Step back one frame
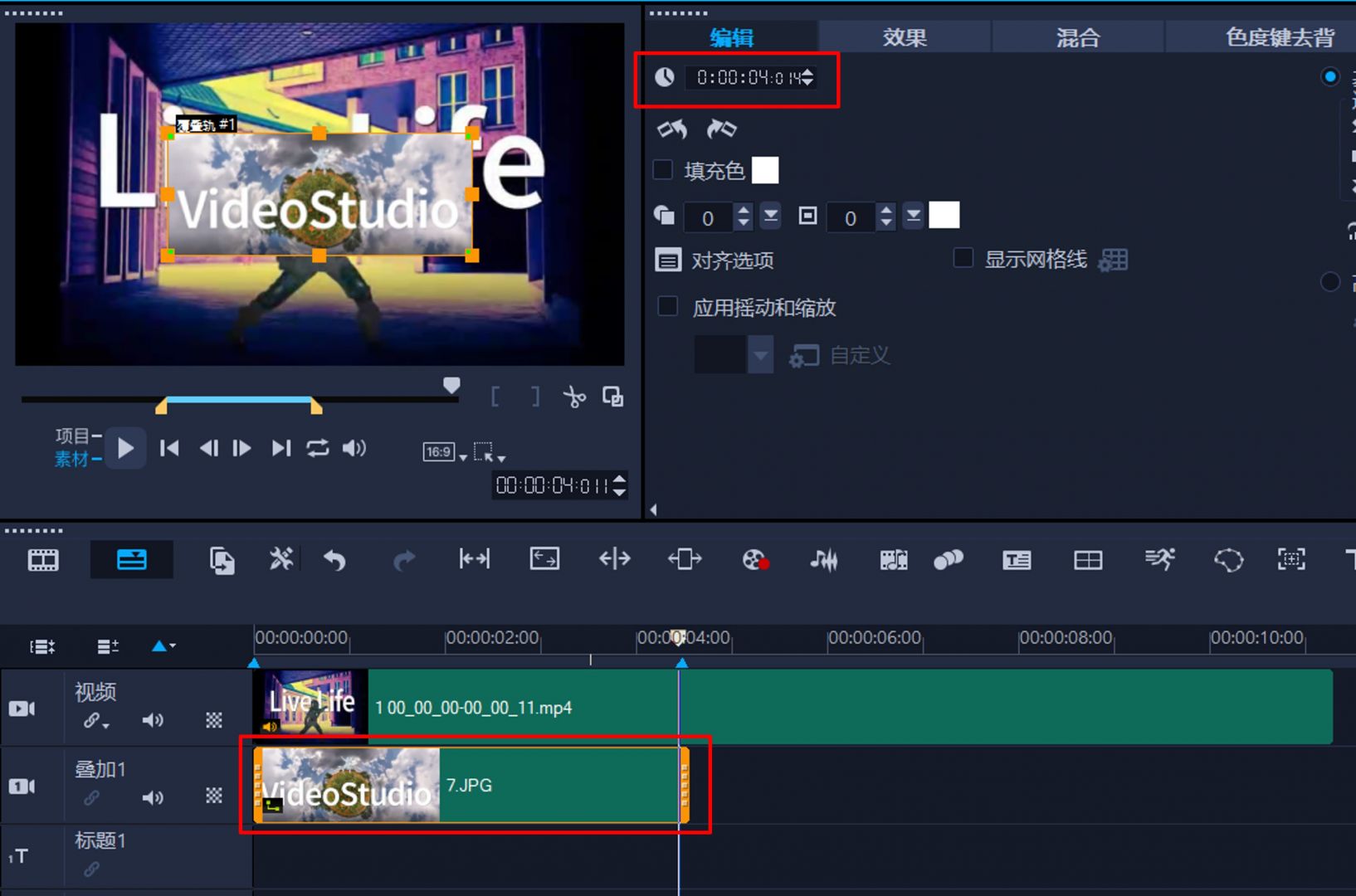The image size is (1356, 896). [208, 449]
